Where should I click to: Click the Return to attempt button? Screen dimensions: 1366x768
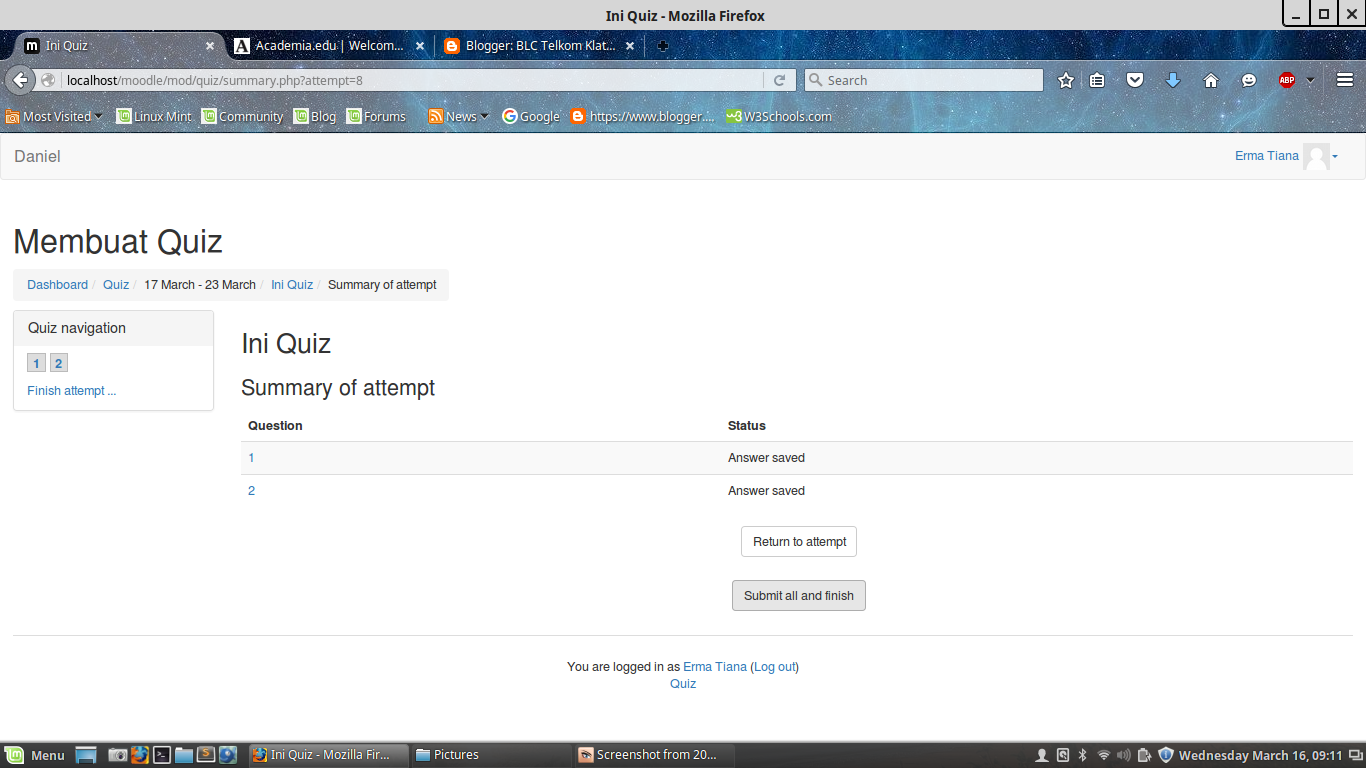point(799,542)
